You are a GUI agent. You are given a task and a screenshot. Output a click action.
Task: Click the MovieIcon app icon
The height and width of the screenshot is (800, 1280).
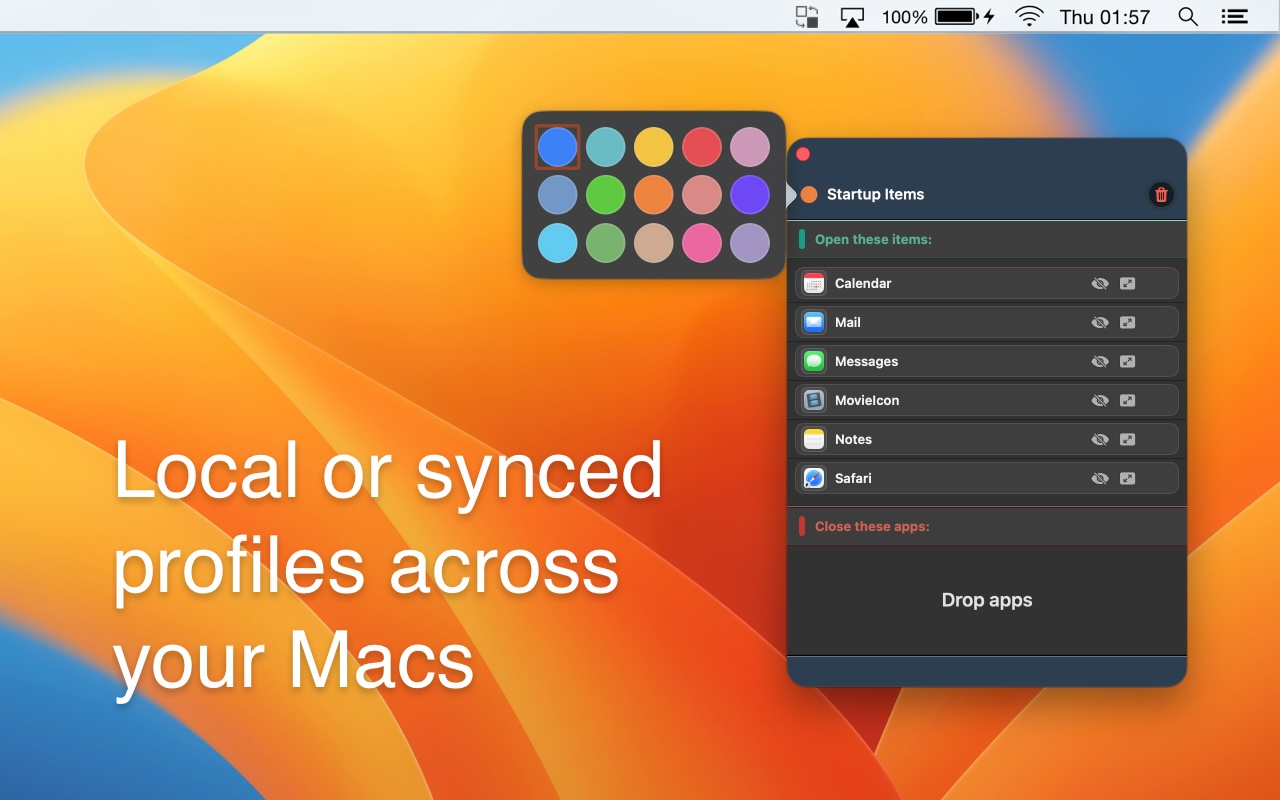click(x=813, y=400)
